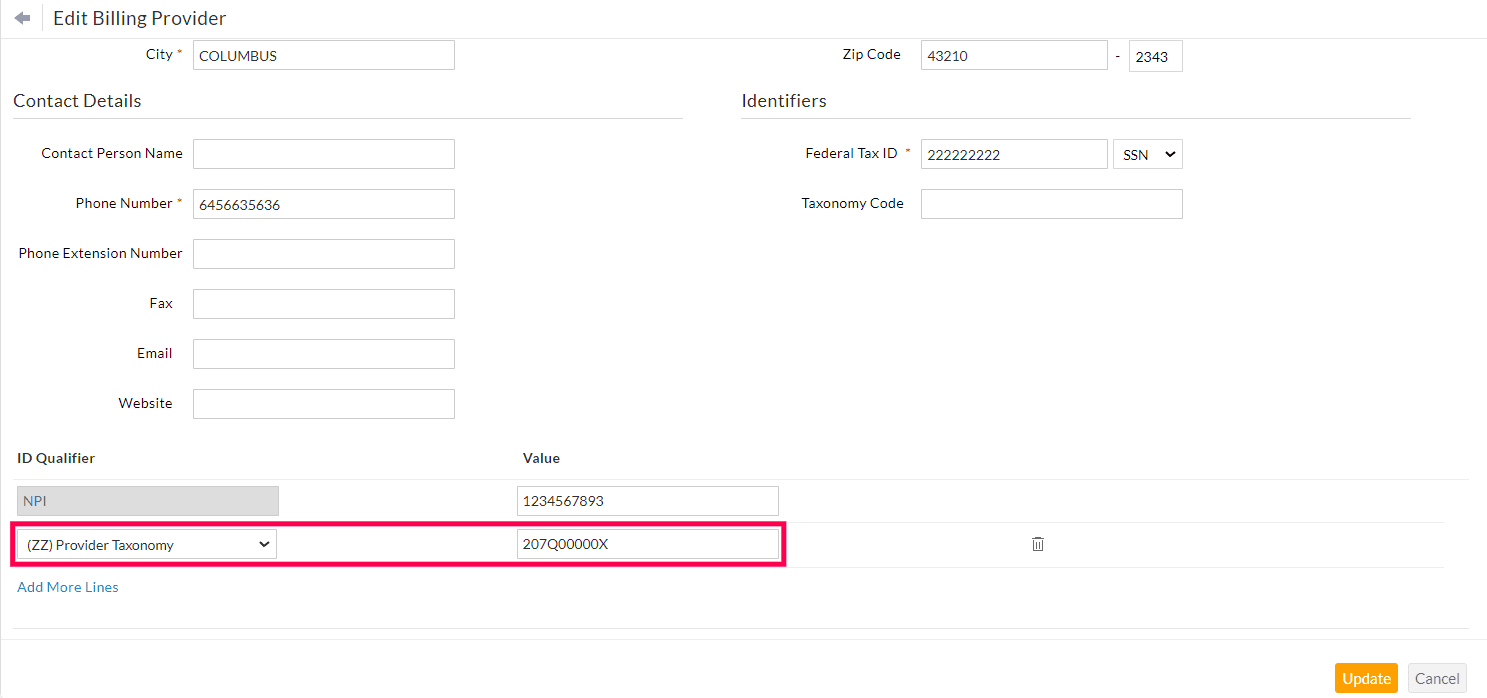Click the NPI value field
The width and height of the screenshot is (1487, 698).
pos(647,501)
